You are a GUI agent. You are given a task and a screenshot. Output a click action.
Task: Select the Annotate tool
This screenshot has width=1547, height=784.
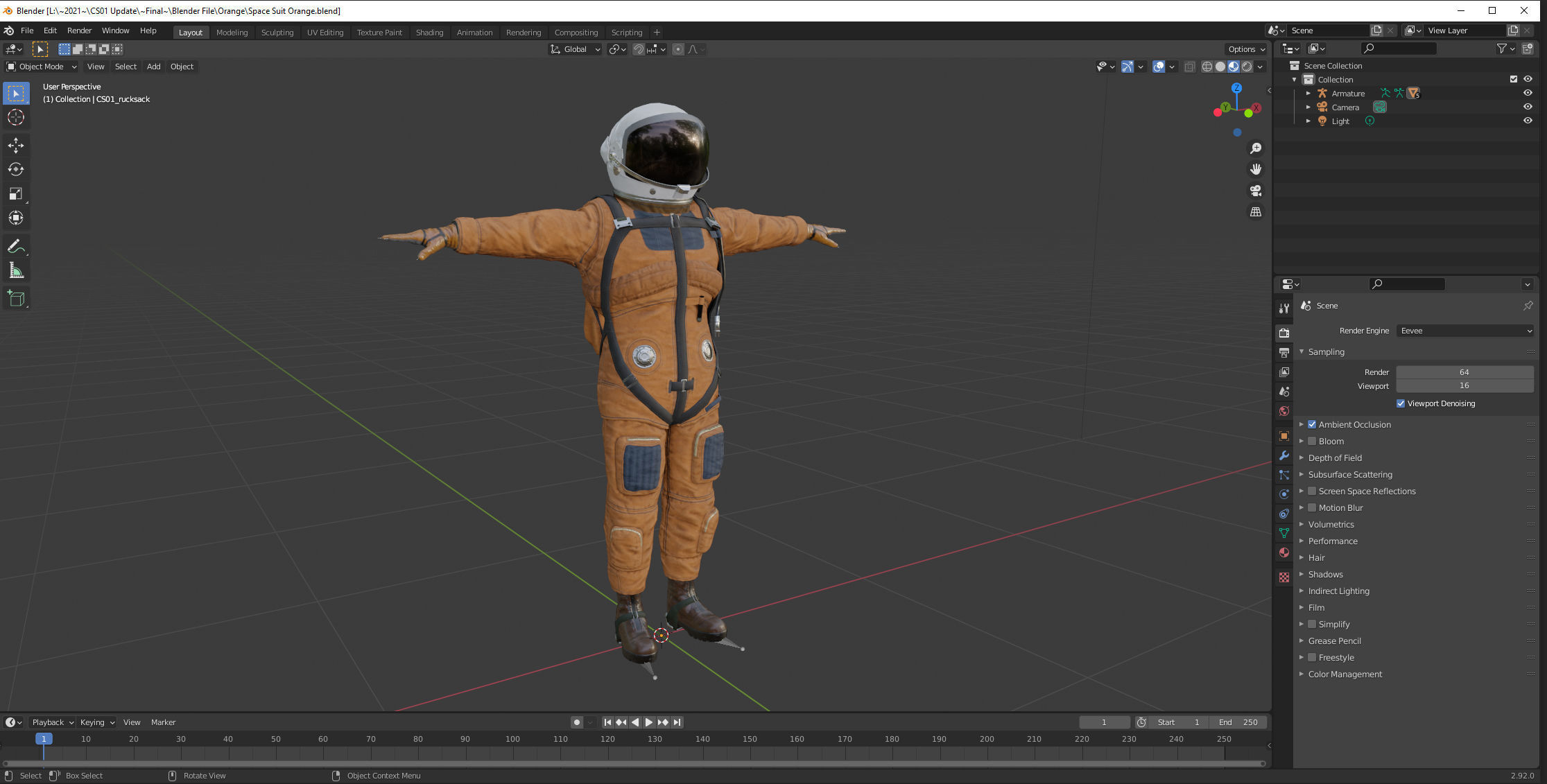pyautogui.click(x=16, y=246)
